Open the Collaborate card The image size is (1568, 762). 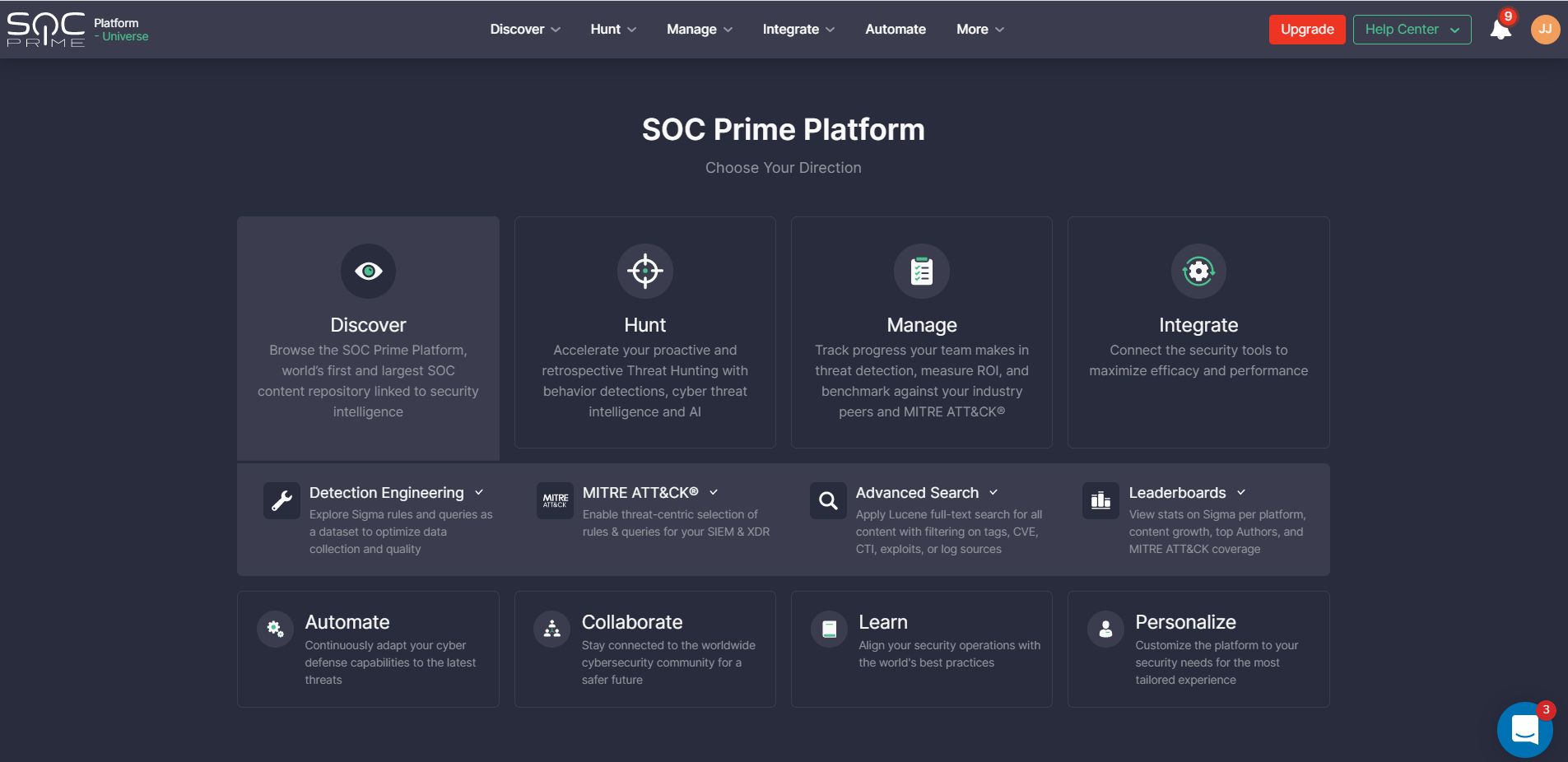pyautogui.click(x=644, y=649)
